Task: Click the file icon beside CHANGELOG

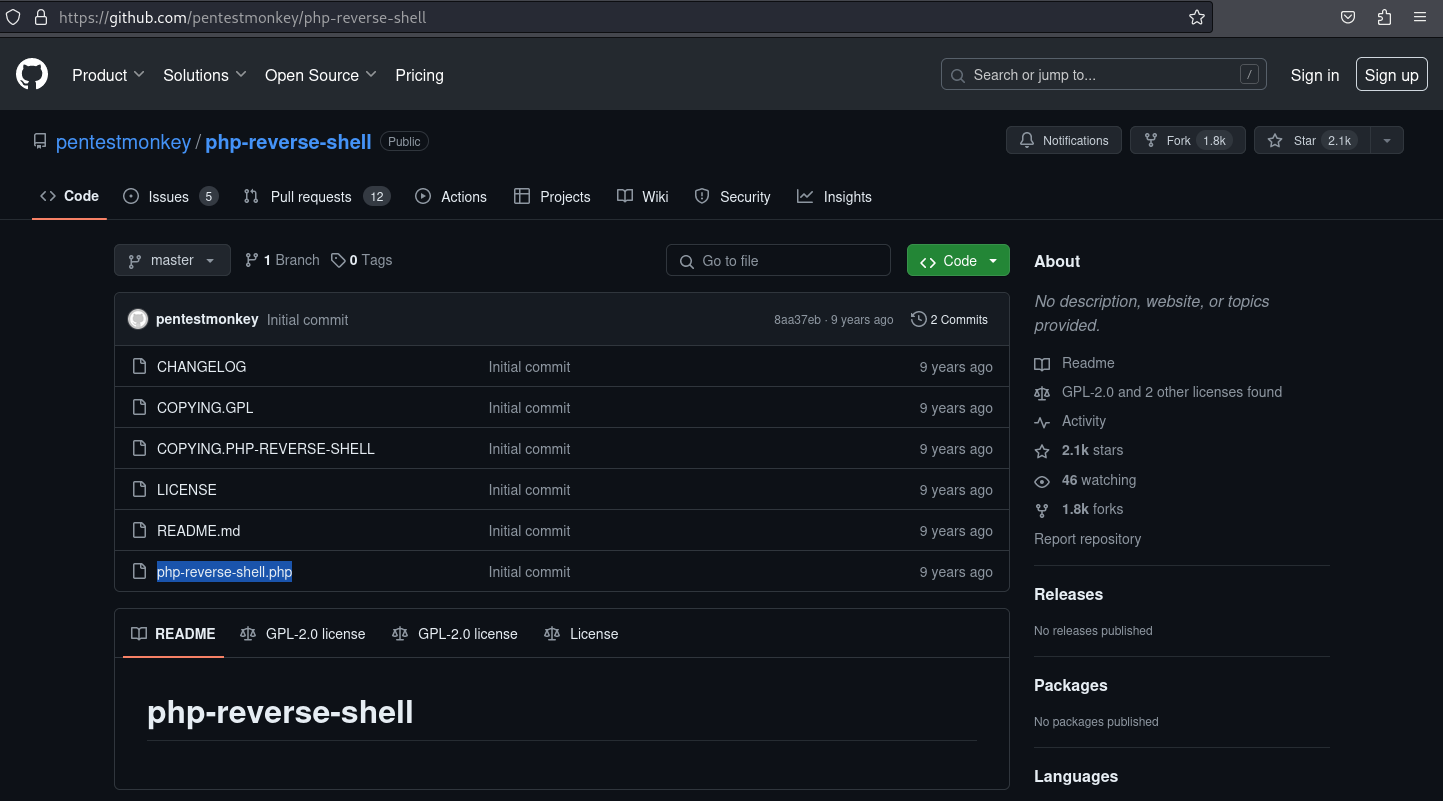Action: click(140, 366)
